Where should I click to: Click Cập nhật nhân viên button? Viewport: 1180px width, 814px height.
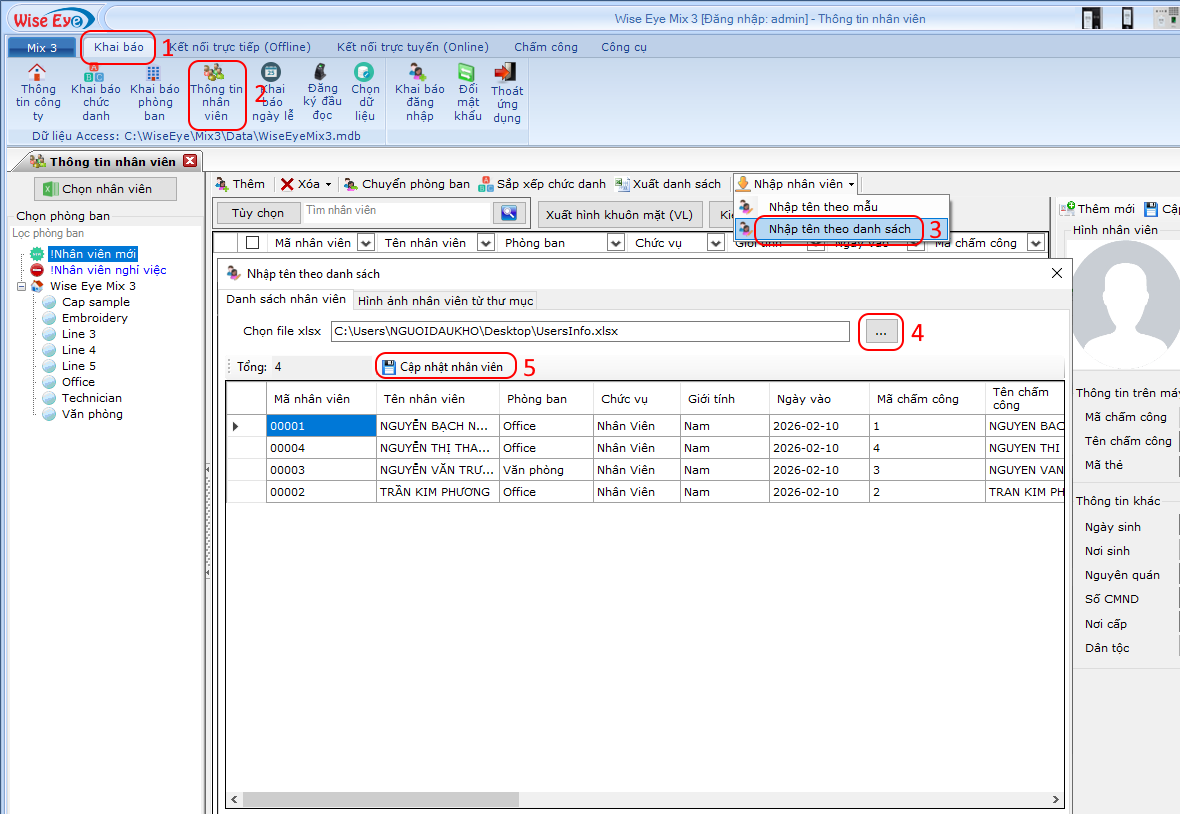pos(444,367)
